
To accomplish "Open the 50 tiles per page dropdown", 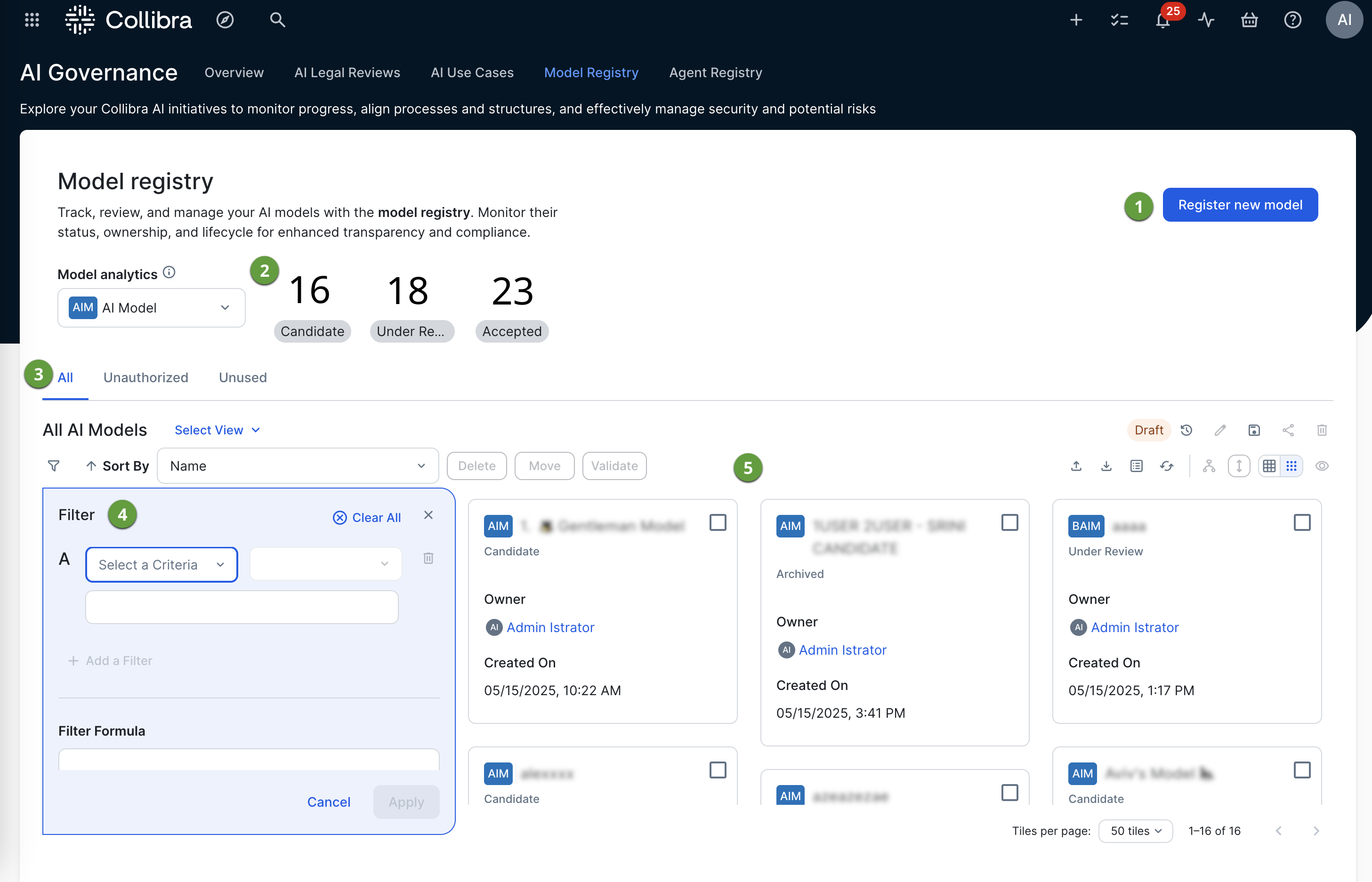I will tap(1136, 831).
